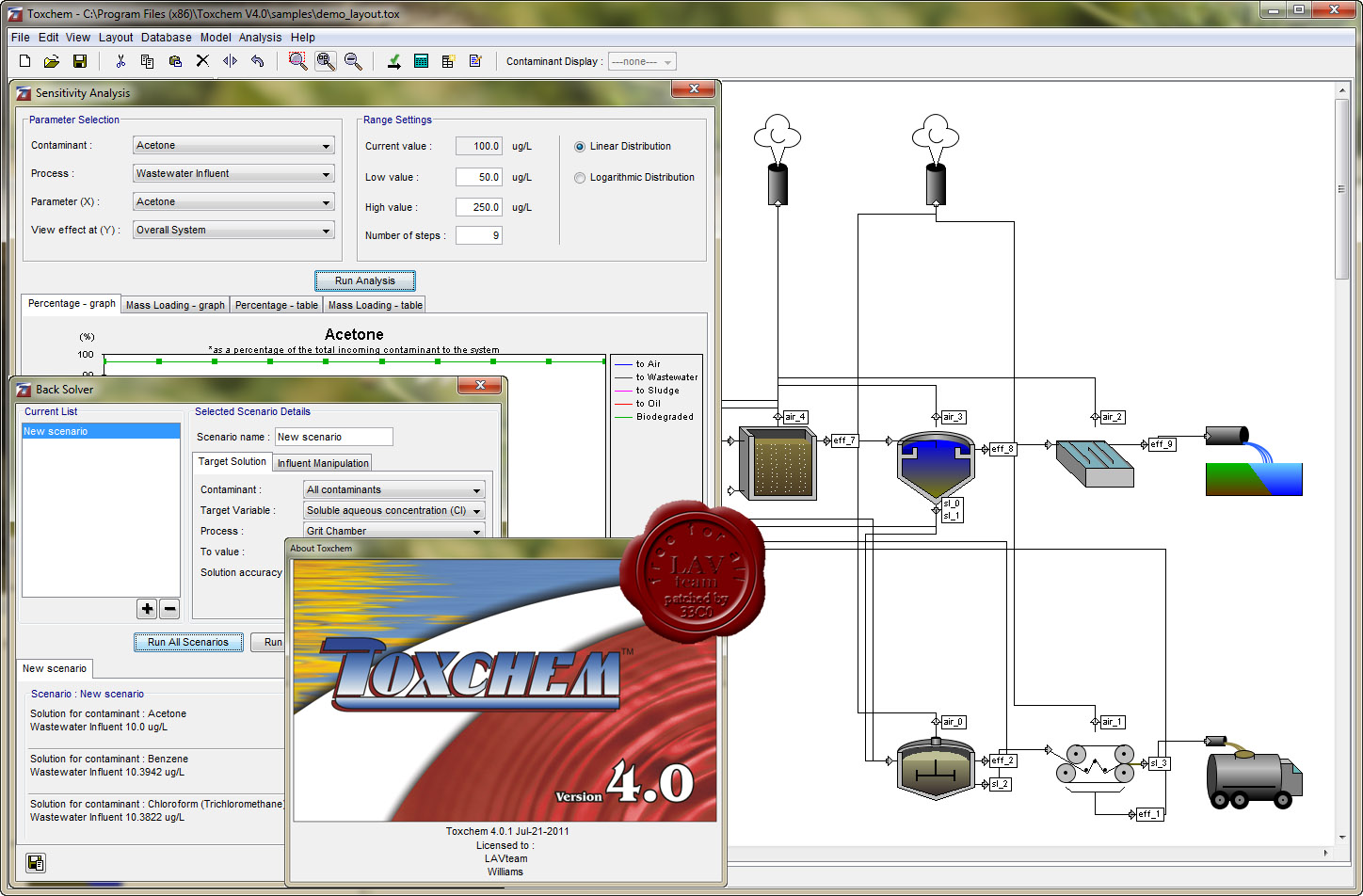Screen dimensions: 1363x896
Task: Remove scenario with the minus button
Action: point(169,609)
